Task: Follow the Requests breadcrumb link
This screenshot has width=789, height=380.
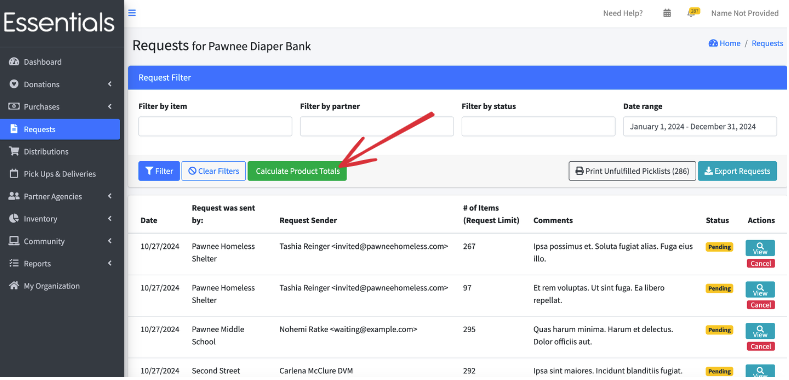Action: pos(767,43)
